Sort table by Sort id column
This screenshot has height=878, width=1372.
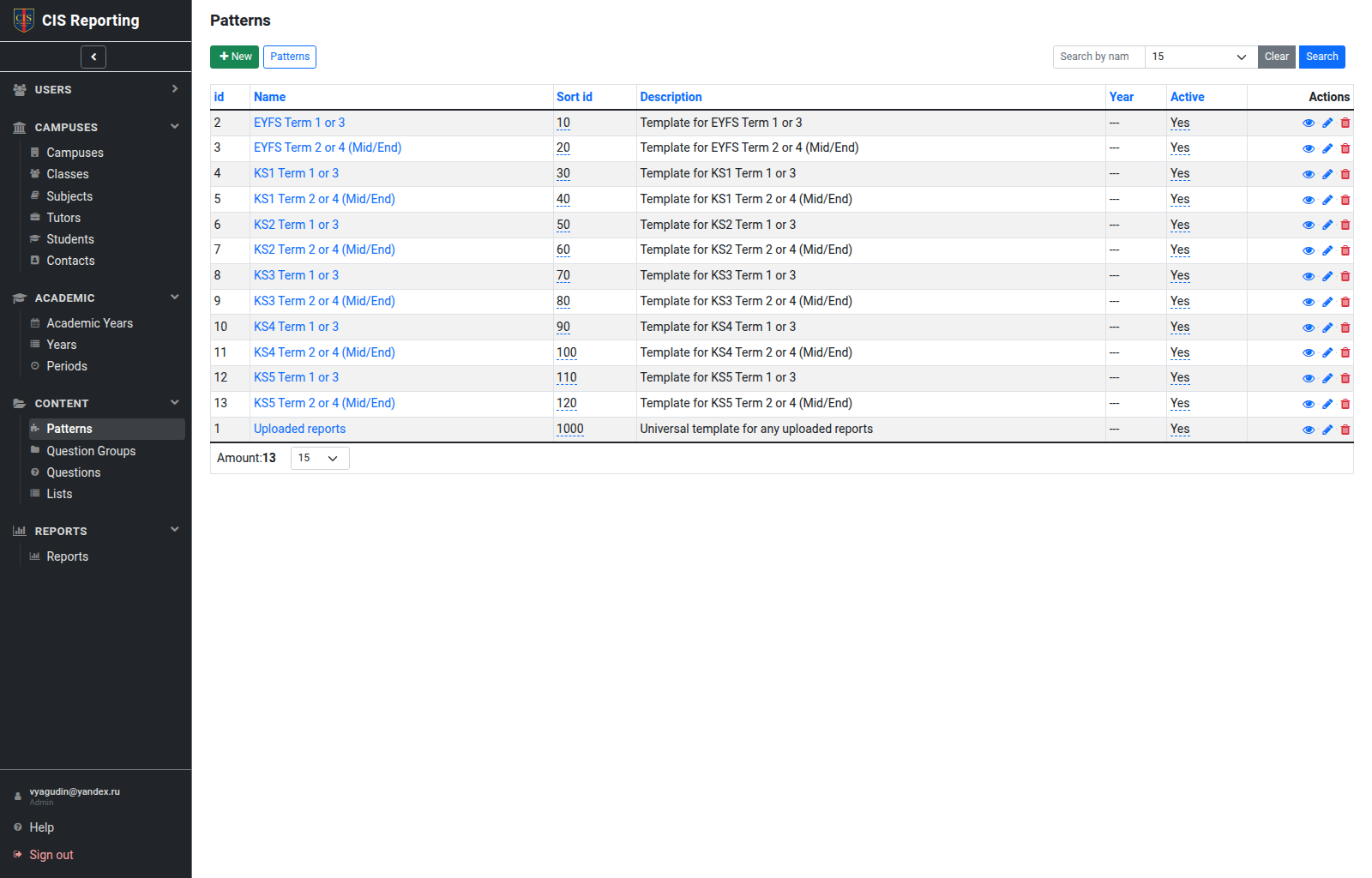pyautogui.click(x=575, y=97)
